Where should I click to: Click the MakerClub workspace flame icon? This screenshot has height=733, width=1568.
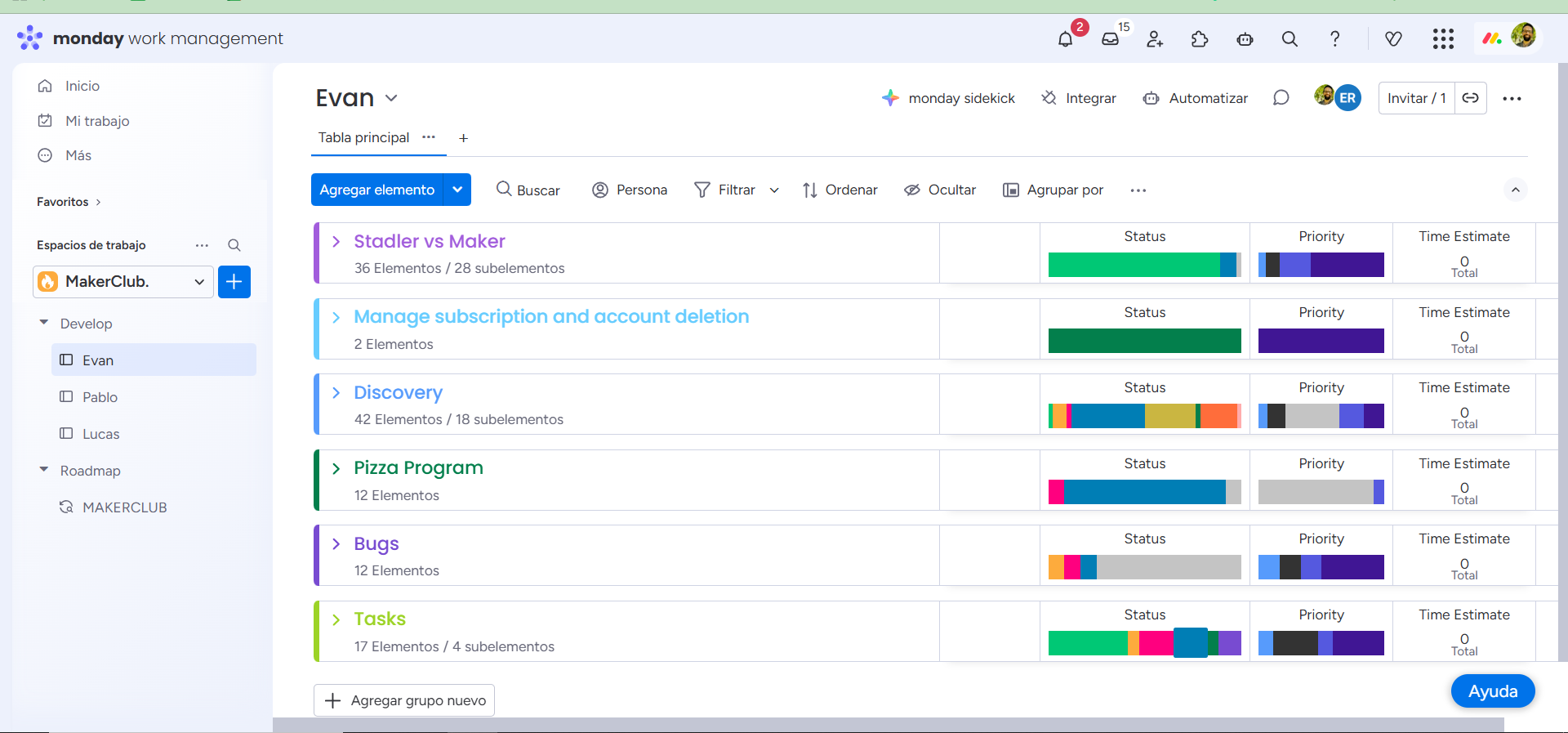coord(48,282)
